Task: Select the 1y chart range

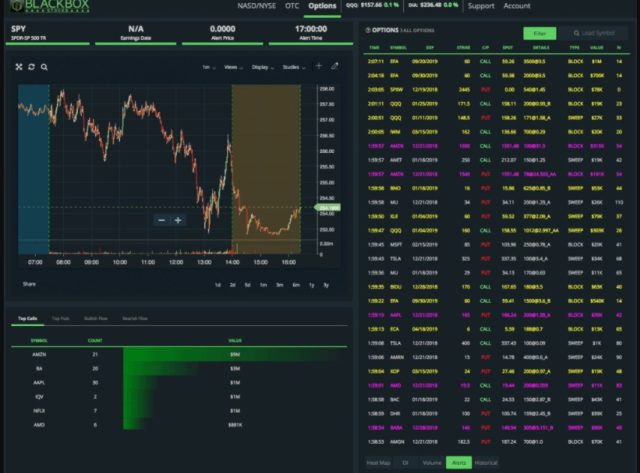Action: [311, 285]
